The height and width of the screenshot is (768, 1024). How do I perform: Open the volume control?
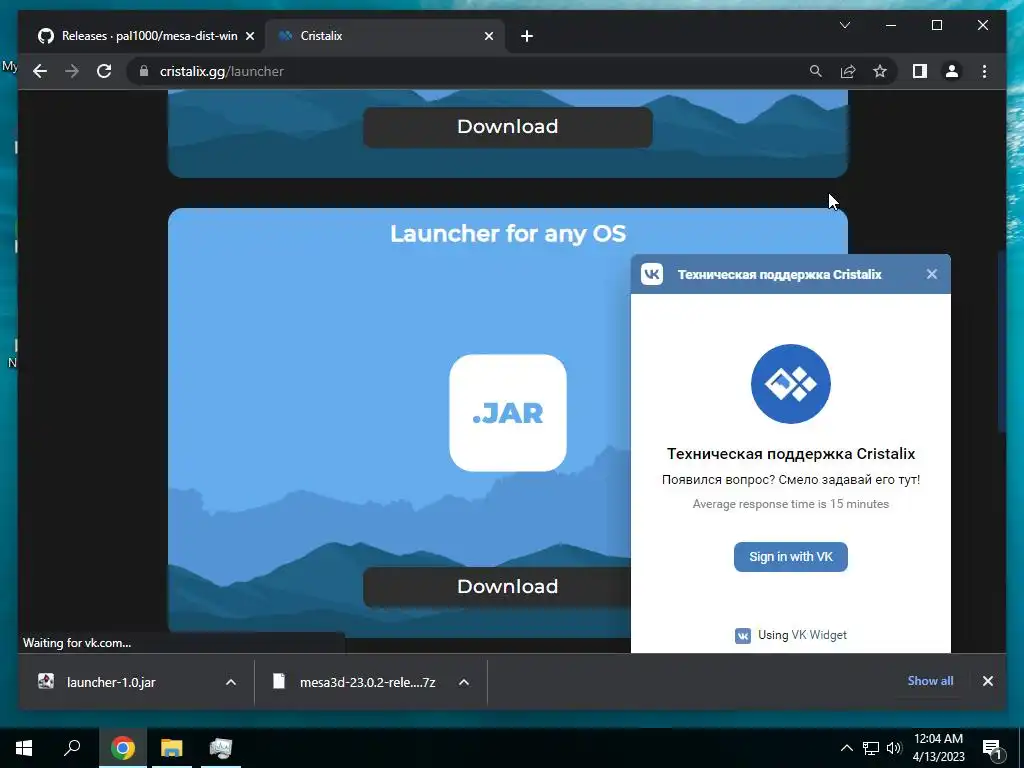coord(894,748)
